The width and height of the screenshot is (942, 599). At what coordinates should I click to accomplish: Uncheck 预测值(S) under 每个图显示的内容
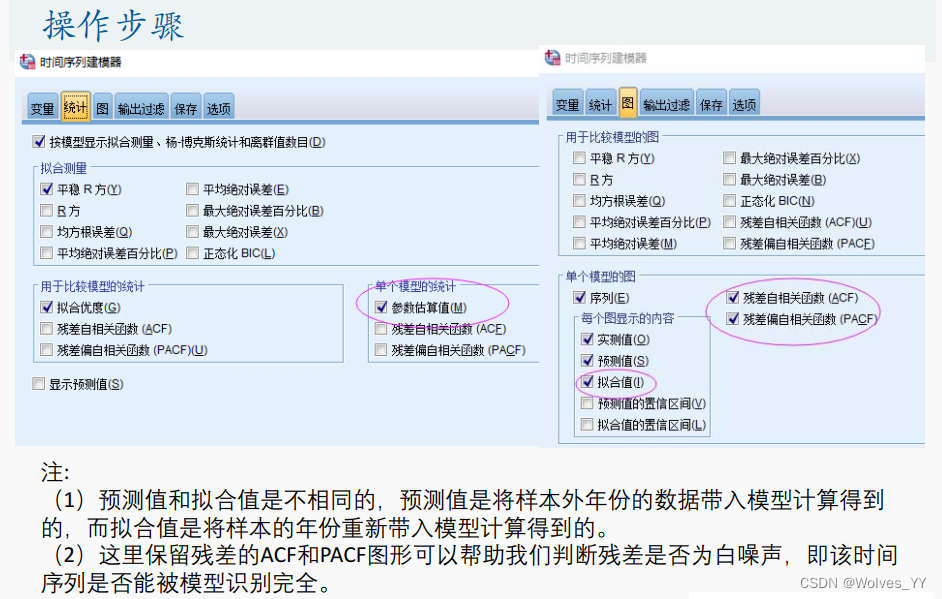coord(588,360)
